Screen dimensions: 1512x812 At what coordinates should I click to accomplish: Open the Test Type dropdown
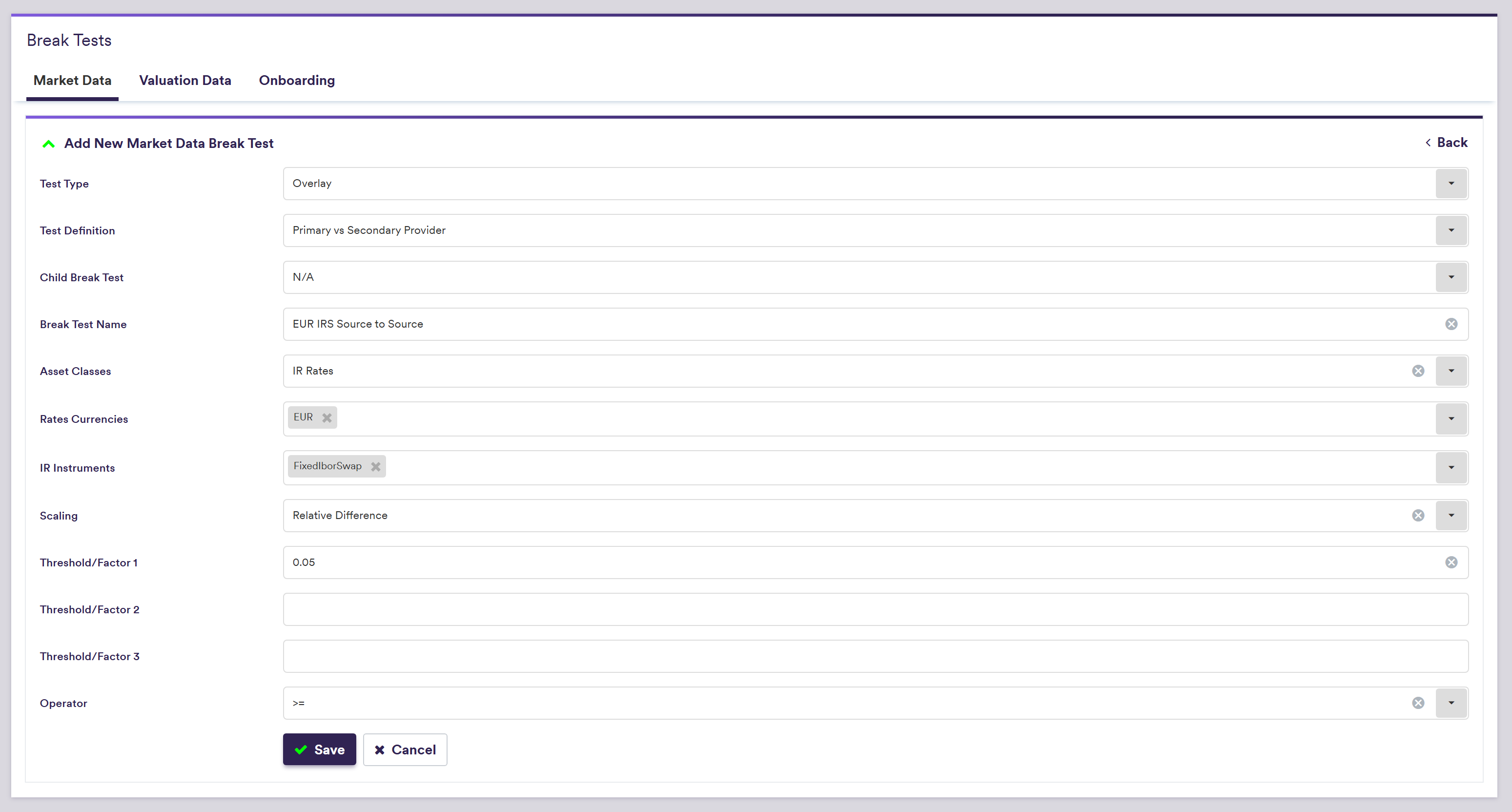point(1451,184)
